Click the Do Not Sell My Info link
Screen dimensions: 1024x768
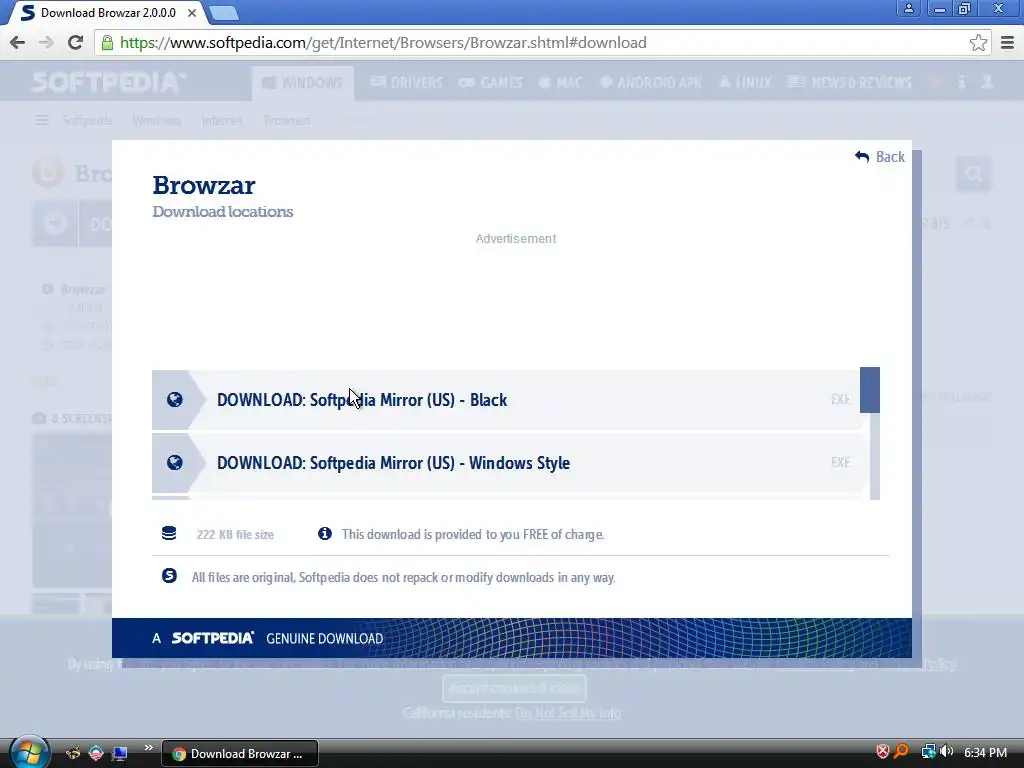568,712
